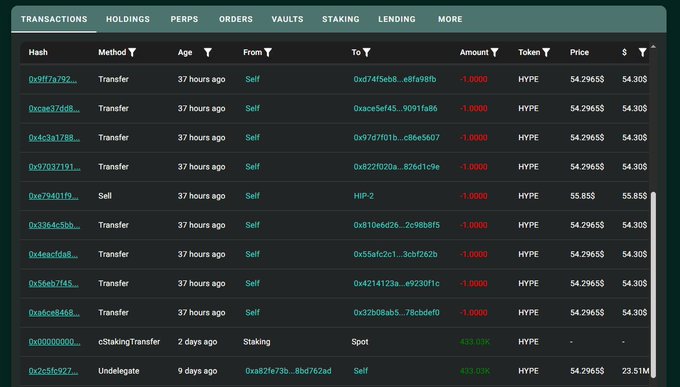Click the Price column header
This screenshot has width=680, height=387.
(579, 52)
